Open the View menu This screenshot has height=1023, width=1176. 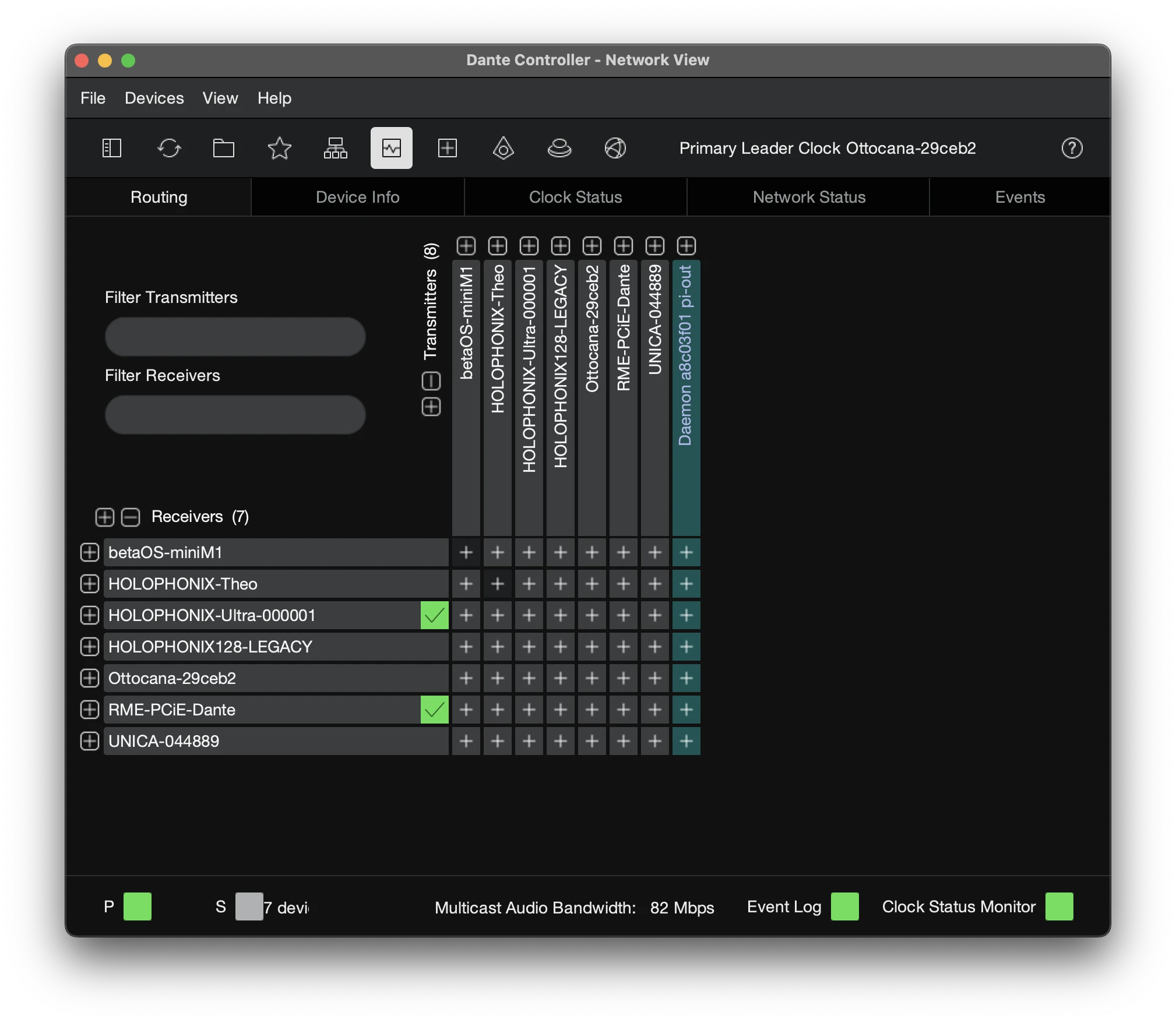220,98
